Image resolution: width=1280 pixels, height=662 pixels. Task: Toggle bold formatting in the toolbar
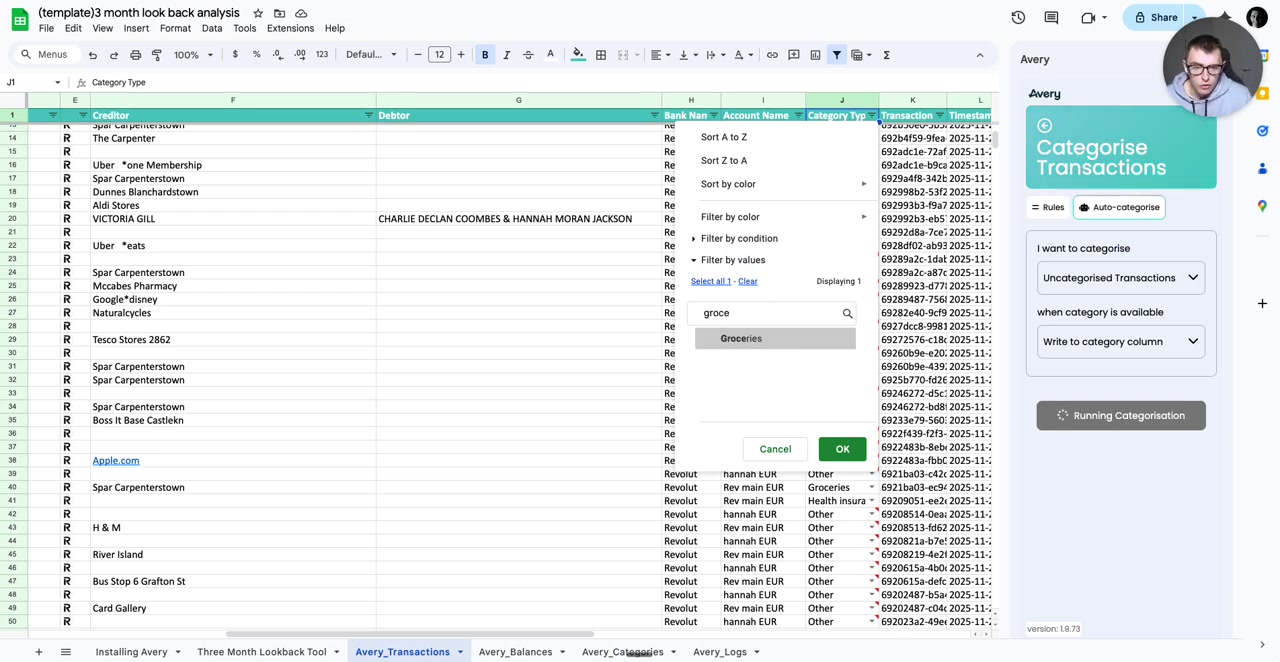(x=485, y=55)
